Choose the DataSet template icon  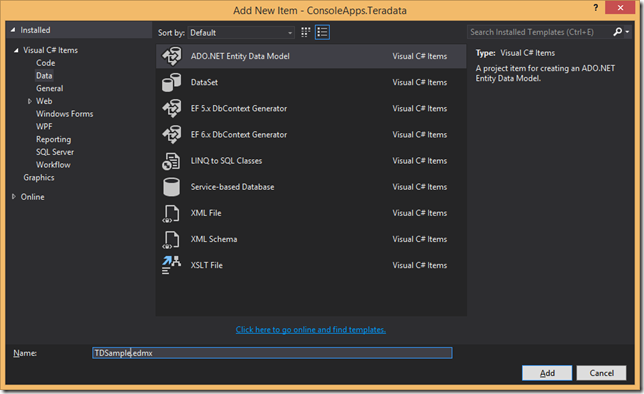tap(172, 82)
